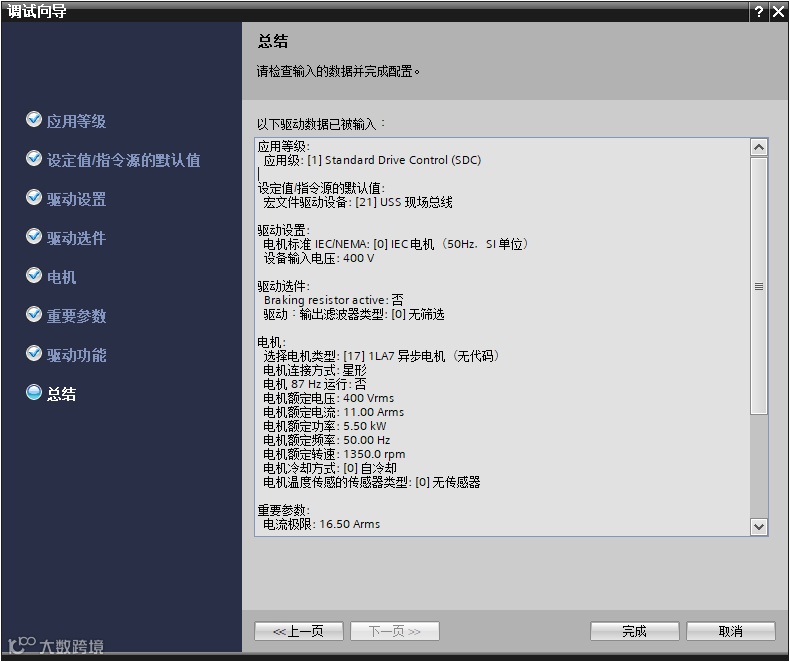Image resolution: width=790 pixels, height=662 pixels.
Task: Open the 重要参数 step
Action: [x=76, y=316]
